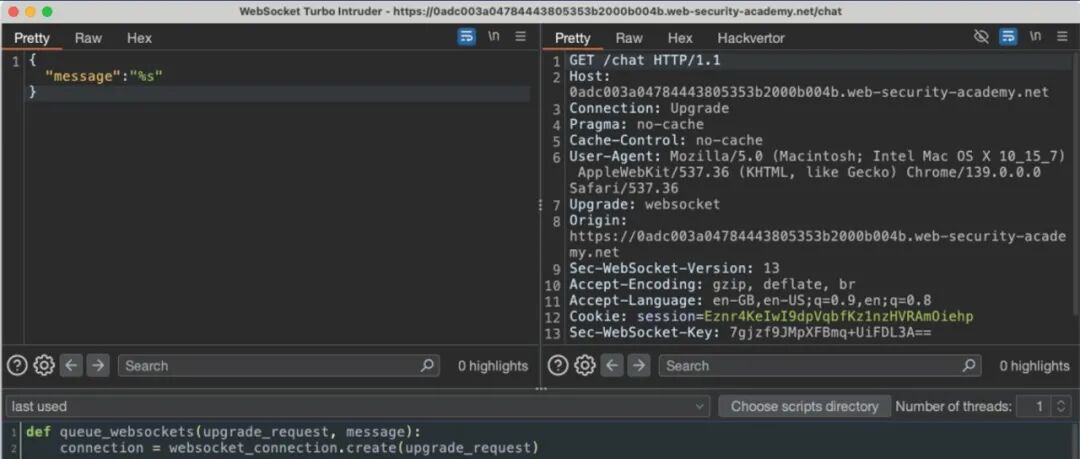Open search settings gear under left editor
1080x459 pixels.
(x=44, y=365)
